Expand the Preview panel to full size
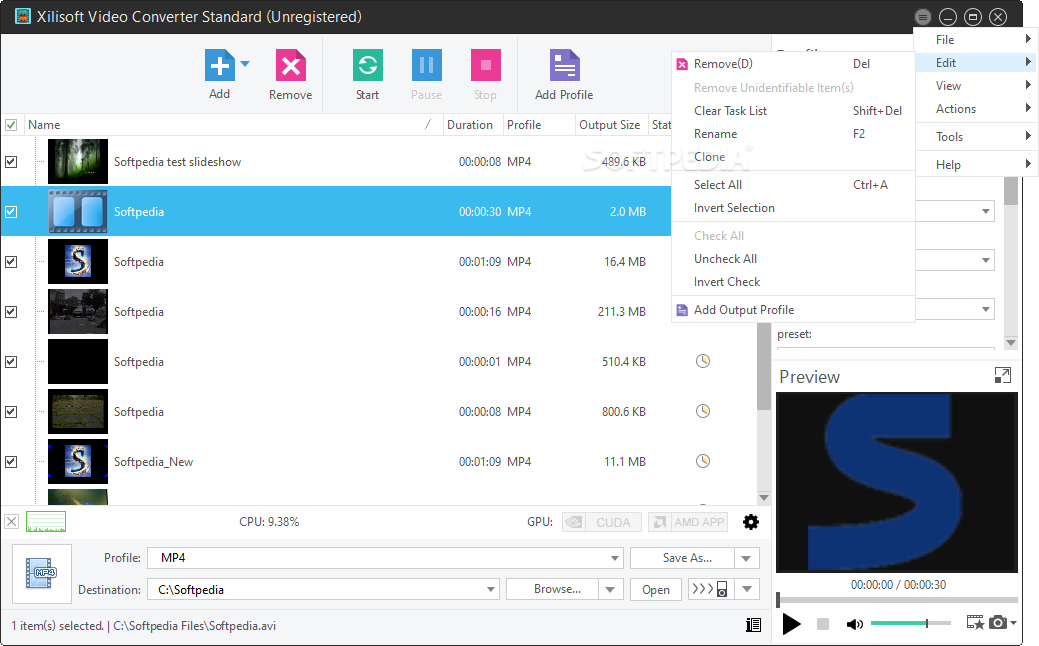Image resolution: width=1039 pixels, height=646 pixels. [1003, 376]
